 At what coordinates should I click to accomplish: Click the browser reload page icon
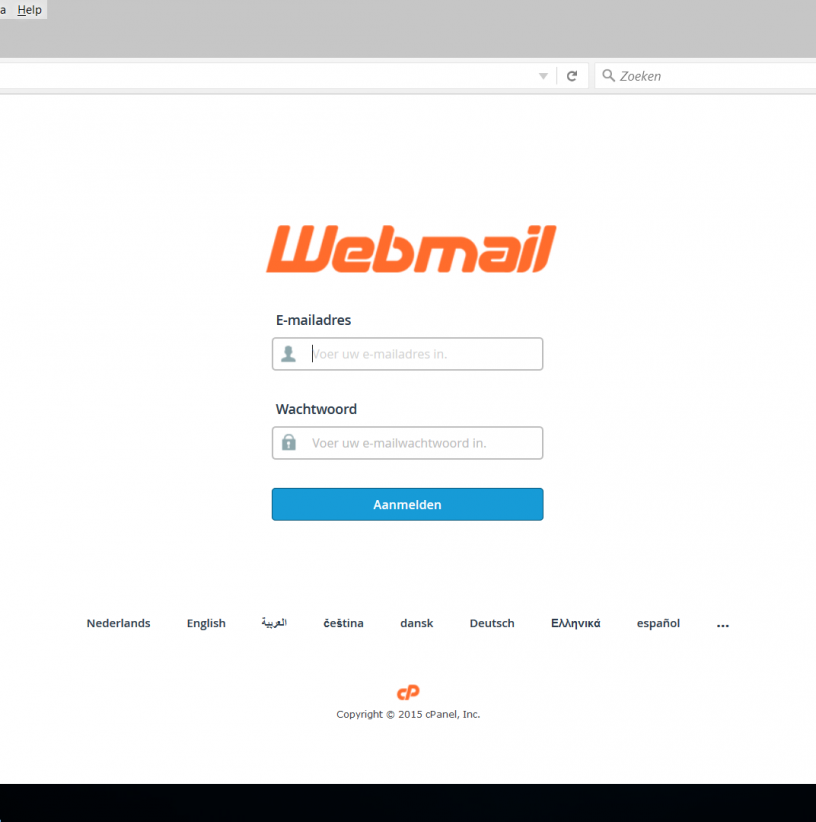click(x=572, y=76)
